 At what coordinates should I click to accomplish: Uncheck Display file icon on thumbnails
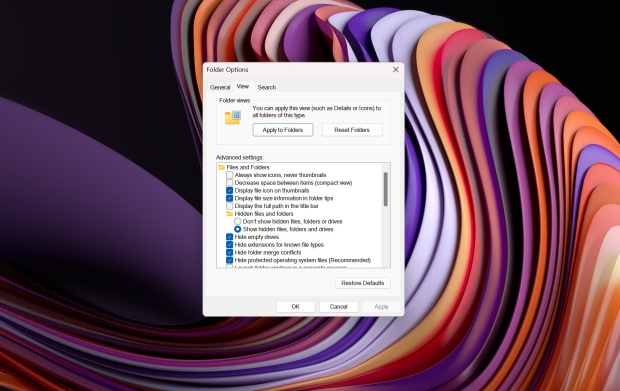click(x=229, y=191)
